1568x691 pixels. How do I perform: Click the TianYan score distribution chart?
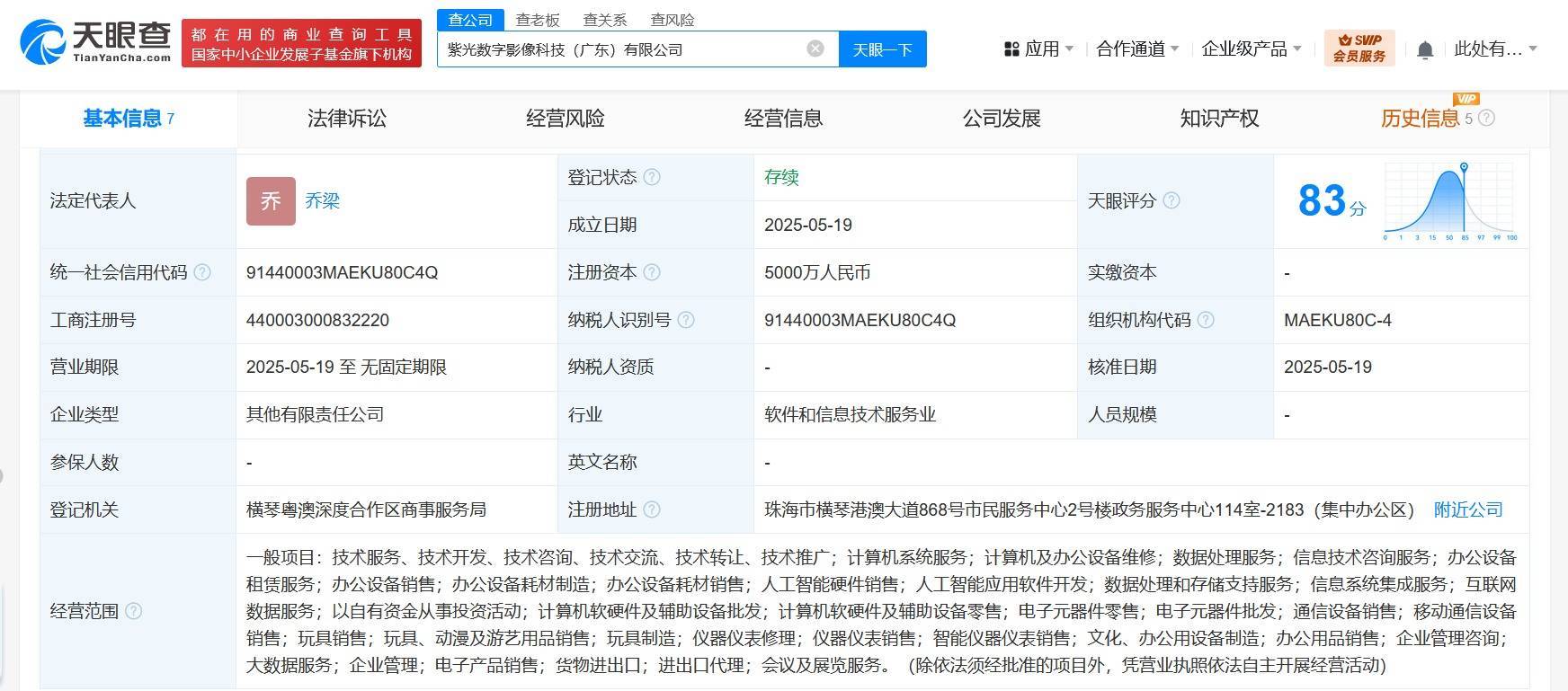point(1450,201)
